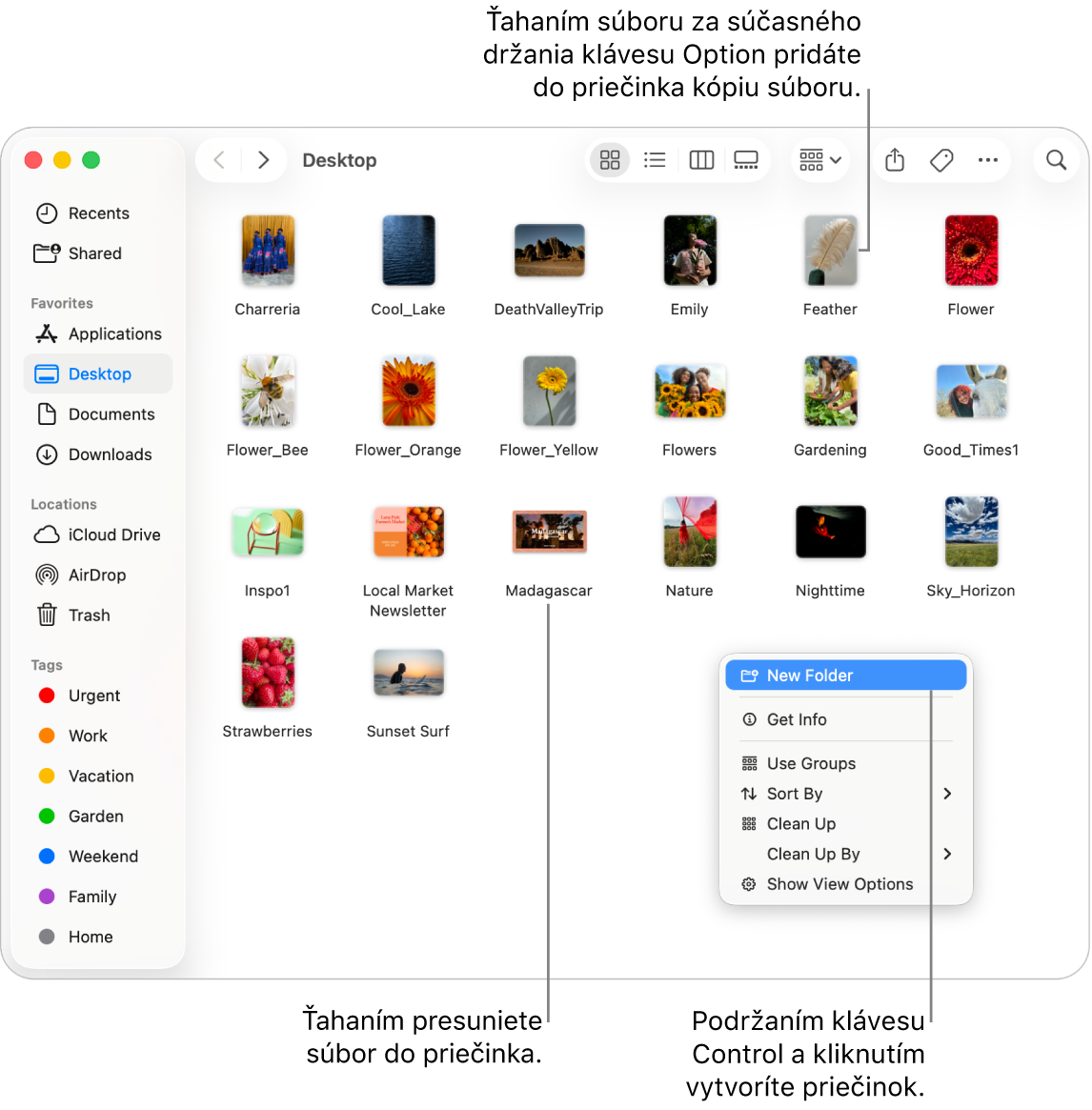This screenshot has width=1092, height=1110.
Task: Click the Share toolbar icon
Action: pyautogui.click(x=895, y=160)
